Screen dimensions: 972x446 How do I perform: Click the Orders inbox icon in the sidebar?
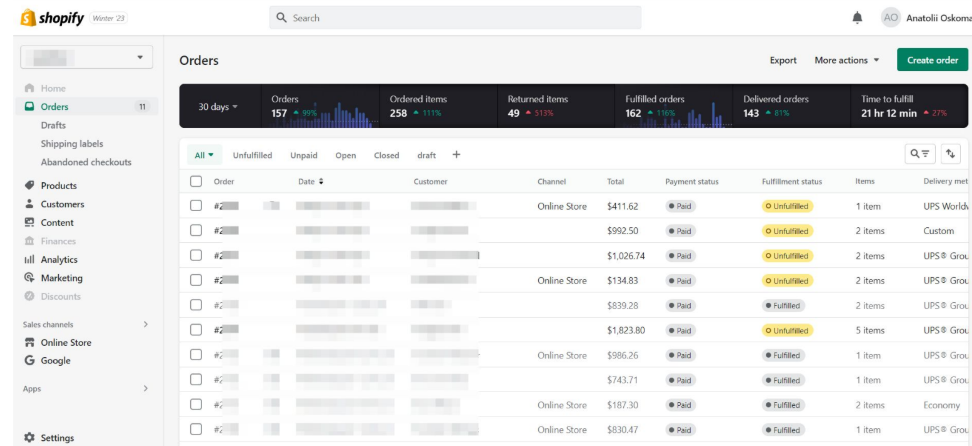pos(29,107)
